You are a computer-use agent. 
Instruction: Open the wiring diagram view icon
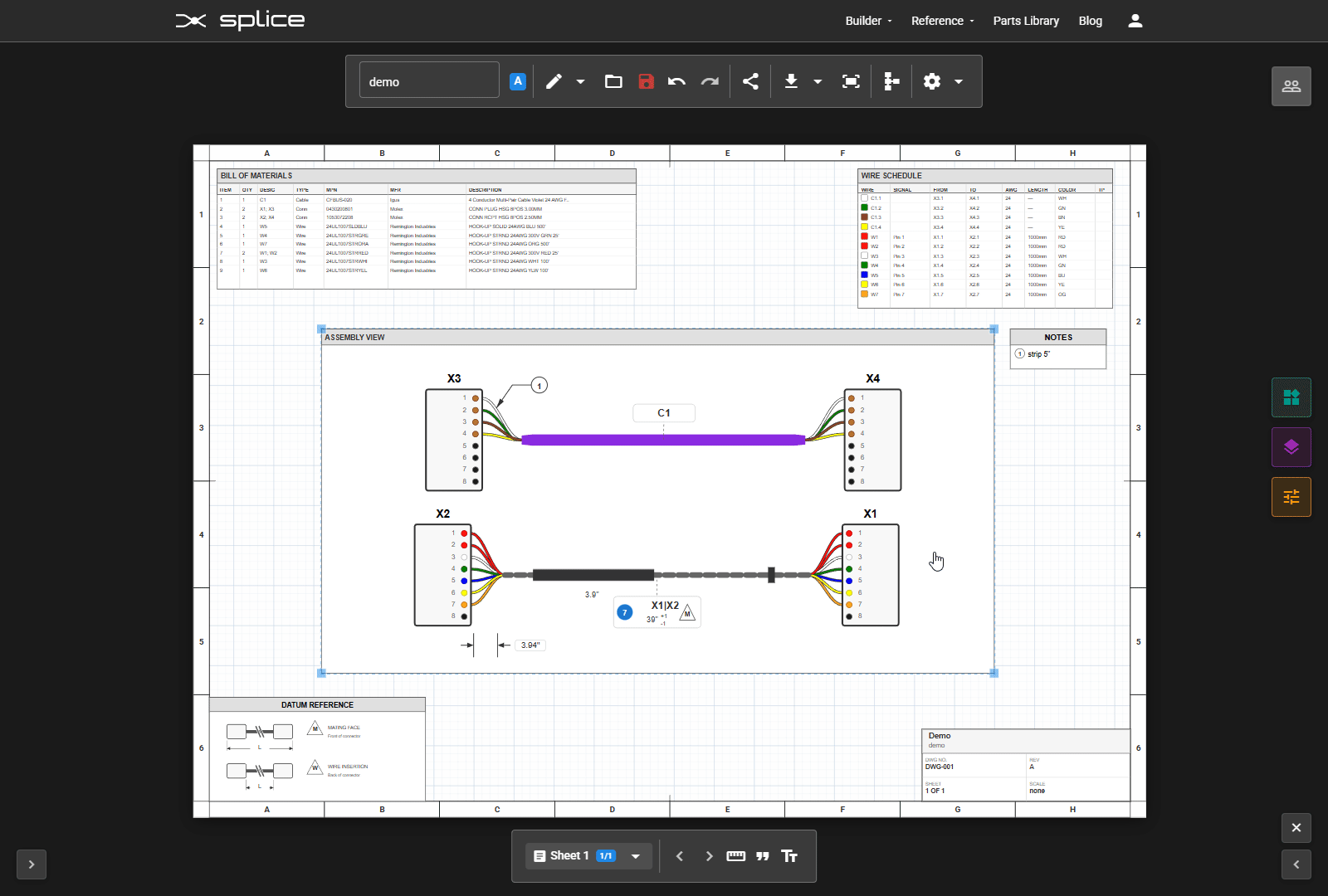tap(891, 80)
